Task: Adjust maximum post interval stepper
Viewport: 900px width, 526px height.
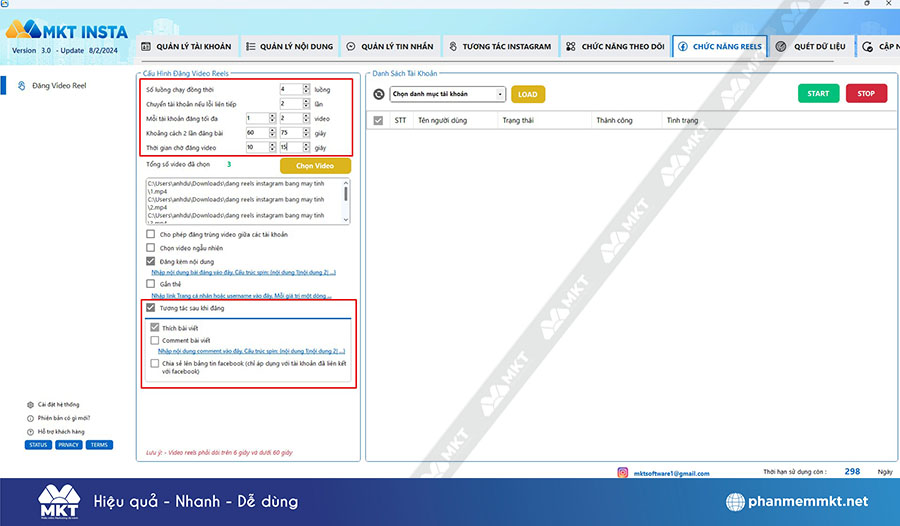Action: pyautogui.click(x=306, y=133)
